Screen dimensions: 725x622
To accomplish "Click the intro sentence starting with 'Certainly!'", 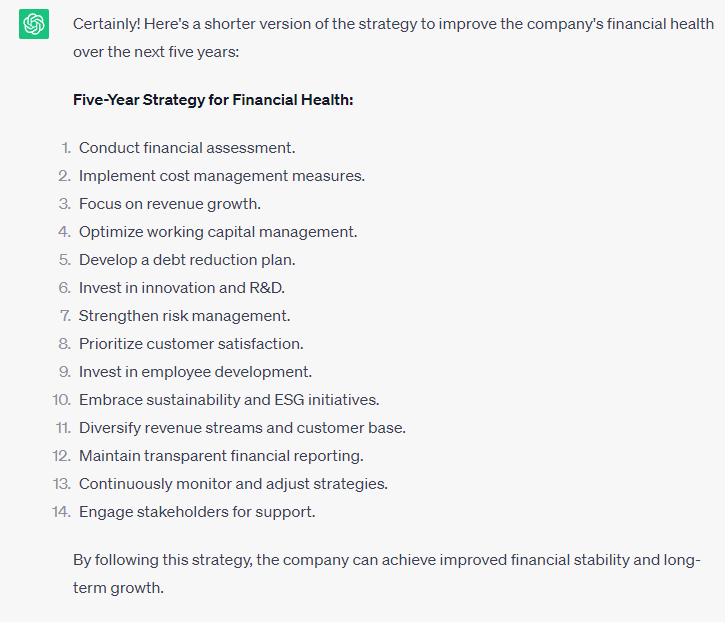I will (x=393, y=38).
